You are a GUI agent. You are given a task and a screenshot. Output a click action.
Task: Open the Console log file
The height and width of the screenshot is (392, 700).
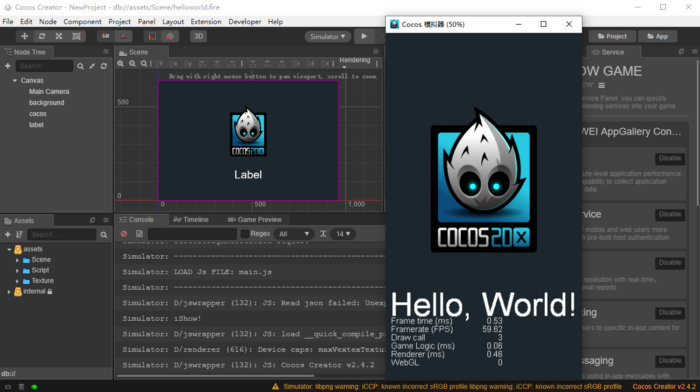139,234
